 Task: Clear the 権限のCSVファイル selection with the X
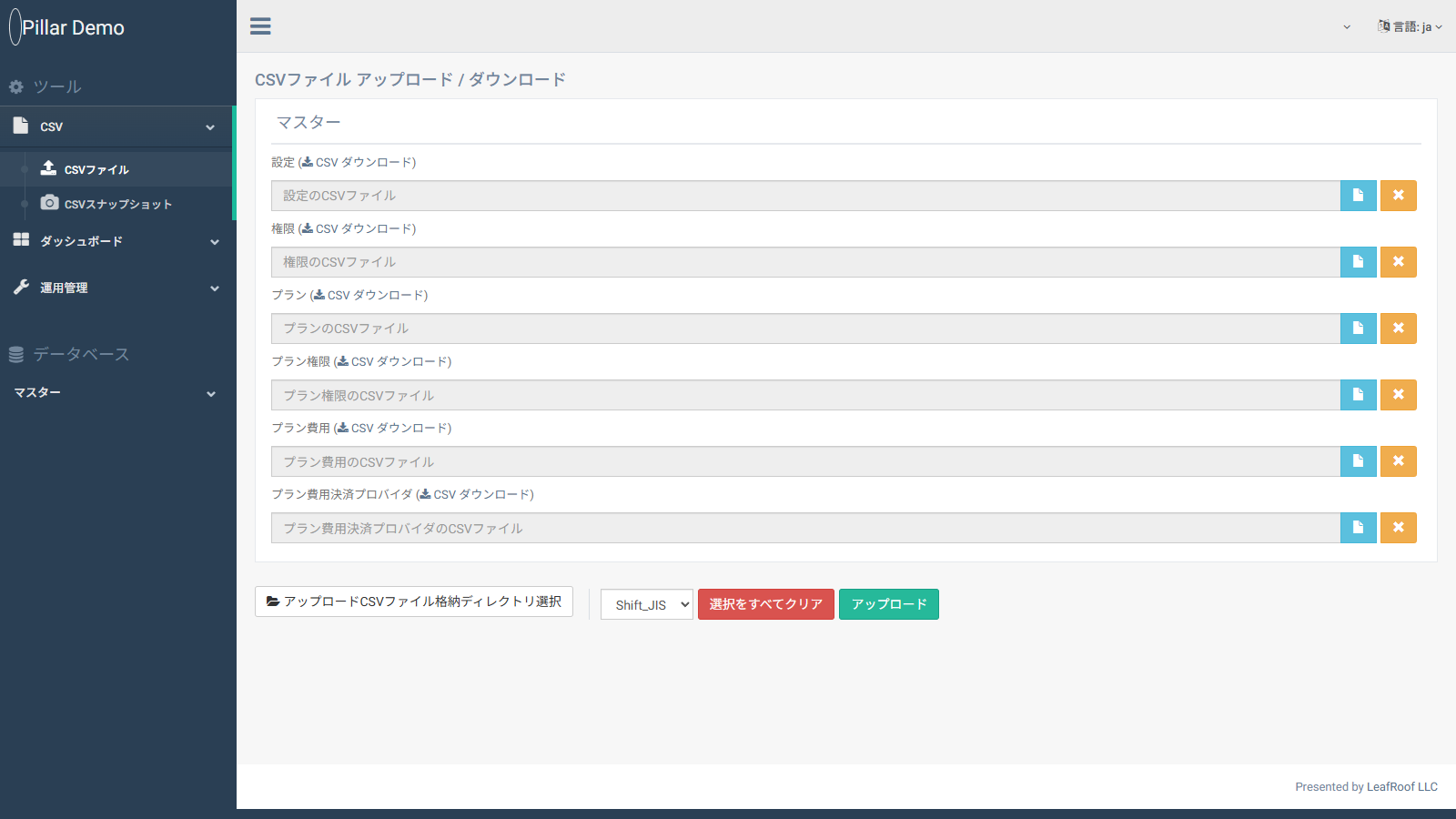pos(1399,262)
